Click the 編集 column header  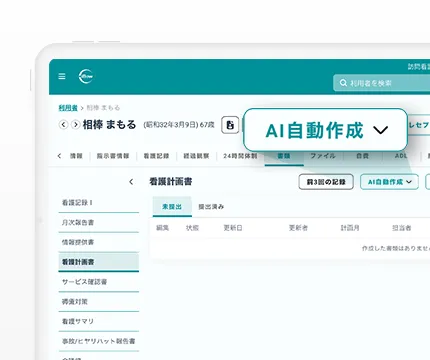(163, 228)
